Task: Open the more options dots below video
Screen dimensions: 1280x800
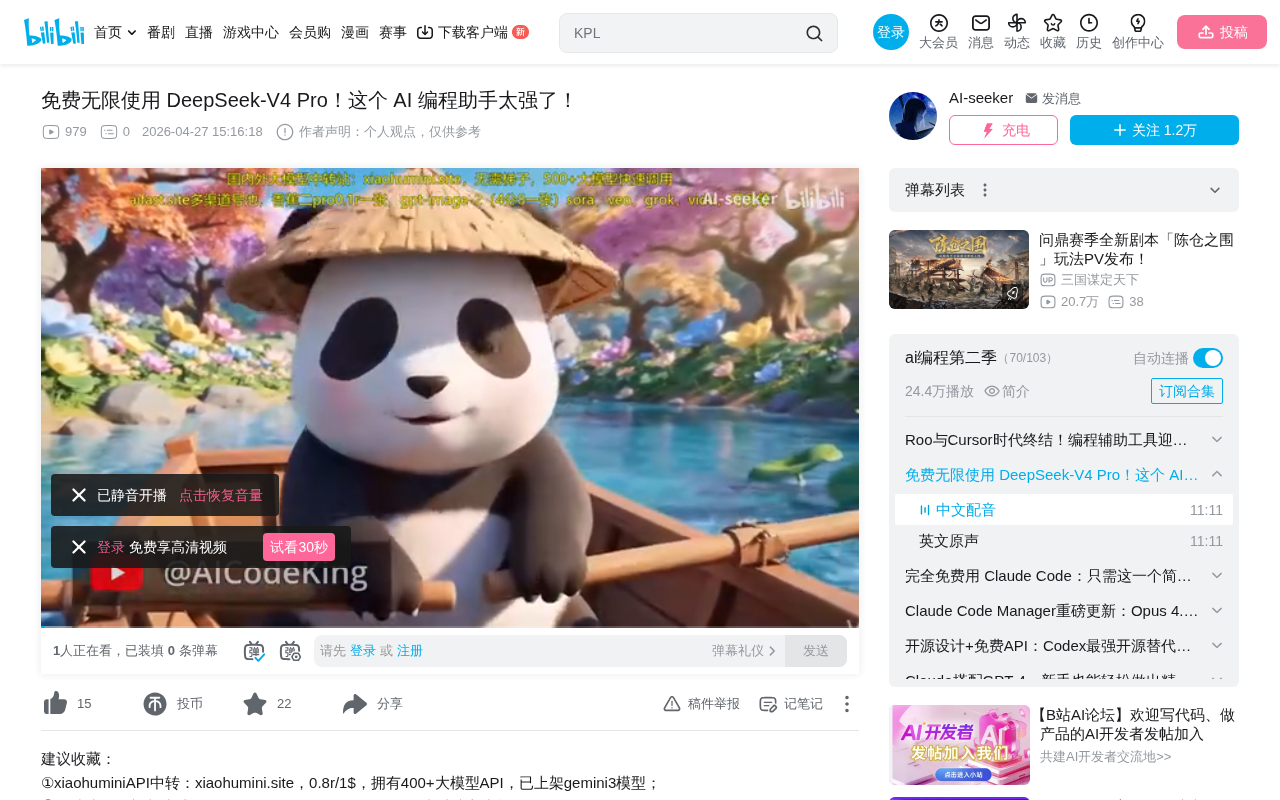Action: 847,704
